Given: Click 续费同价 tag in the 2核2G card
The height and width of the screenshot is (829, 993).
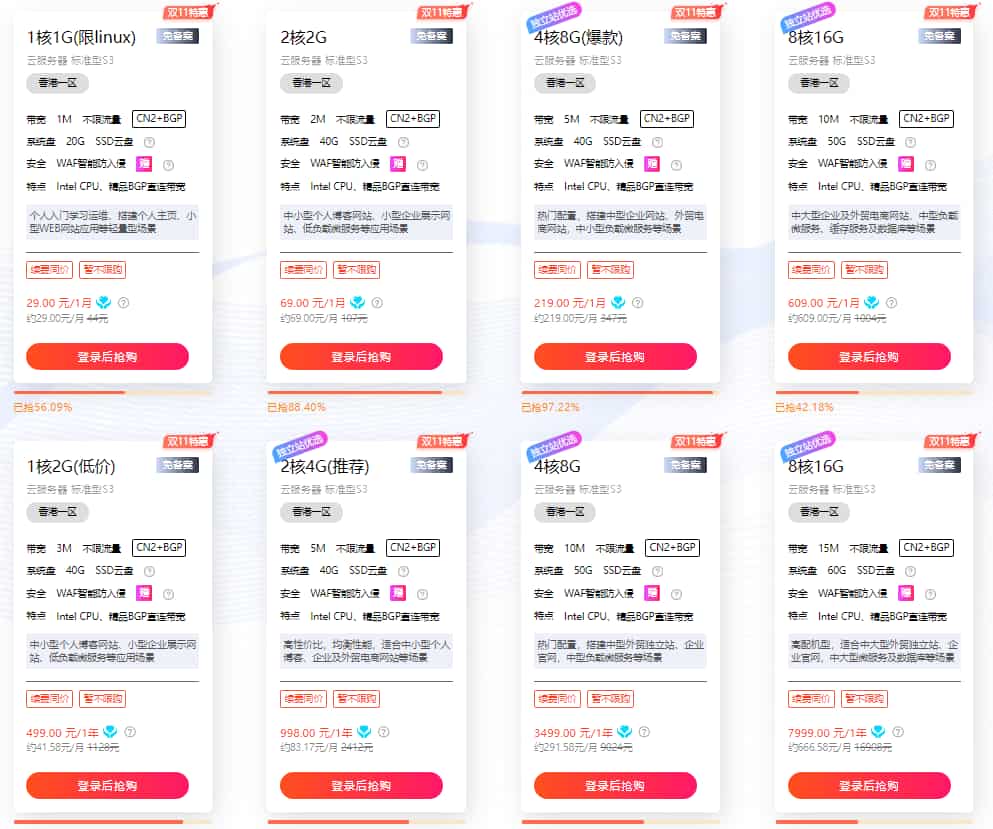Looking at the screenshot, I should tap(303, 270).
